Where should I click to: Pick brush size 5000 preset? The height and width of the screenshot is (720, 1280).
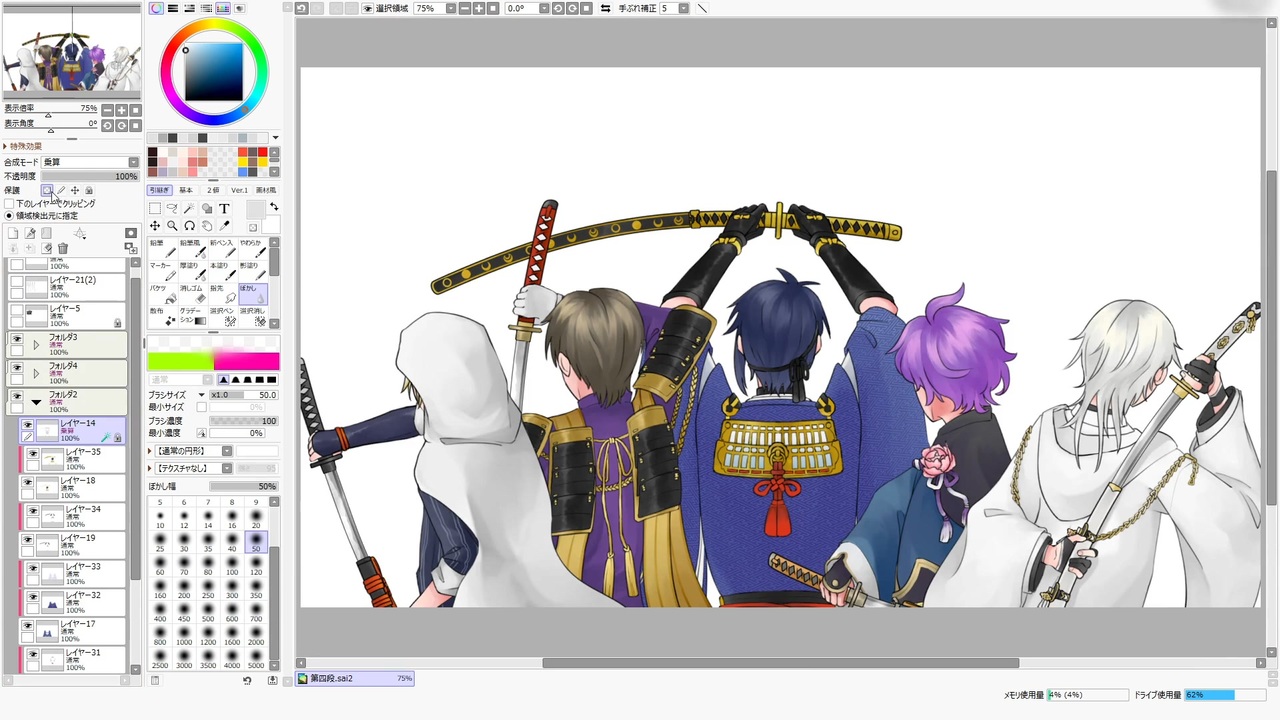click(x=256, y=660)
